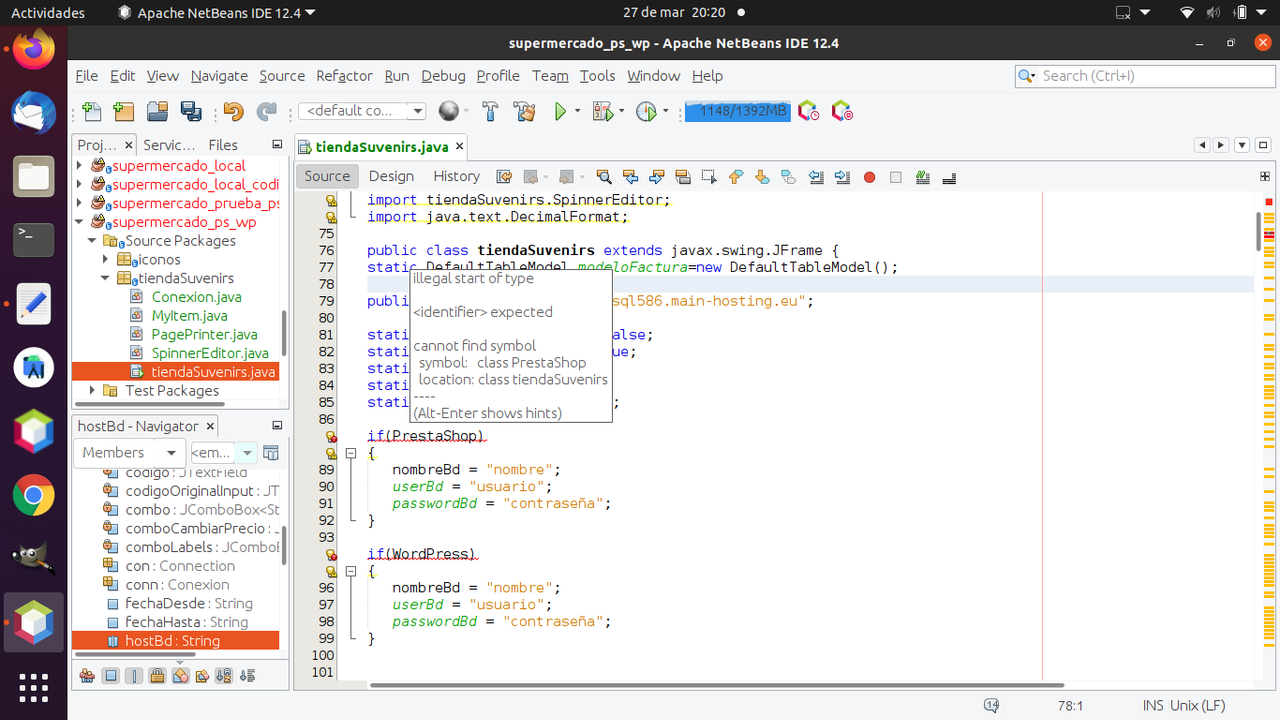Image resolution: width=1280 pixels, height=720 pixels.
Task: Click the Previous Bookmark icon
Action: 736,177
